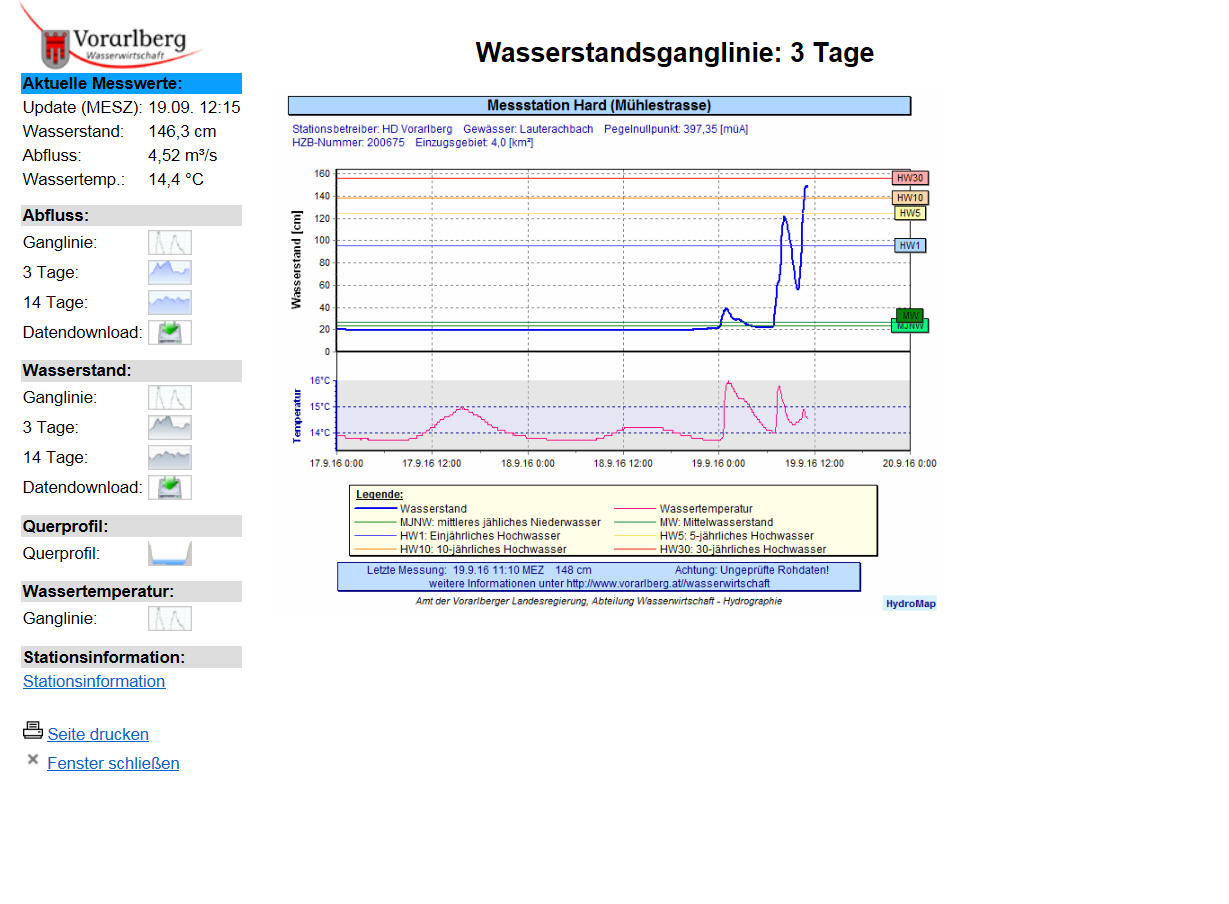Click the HW1 marker on the chart
The height and width of the screenshot is (904, 1229).
coord(910,246)
